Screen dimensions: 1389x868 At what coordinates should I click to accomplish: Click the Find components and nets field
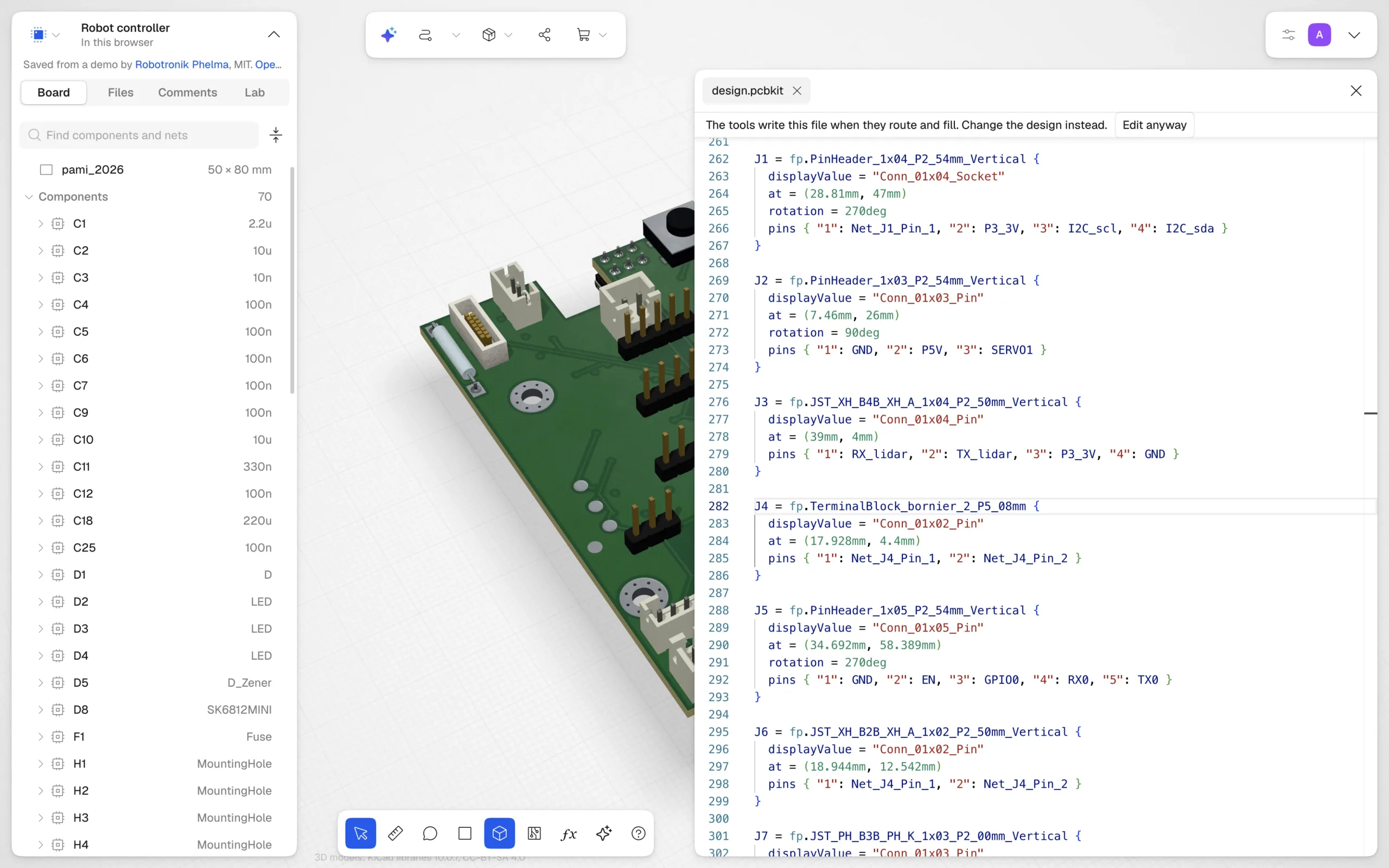(x=139, y=135)
